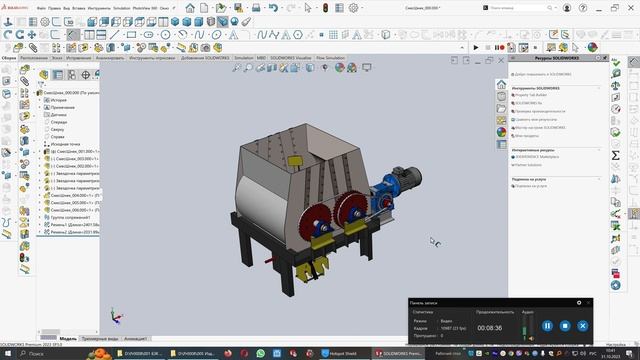Viewport: 640px width, 360px height.
Task: Open the Home tab icon of the task pane
Action: (501, 84)
